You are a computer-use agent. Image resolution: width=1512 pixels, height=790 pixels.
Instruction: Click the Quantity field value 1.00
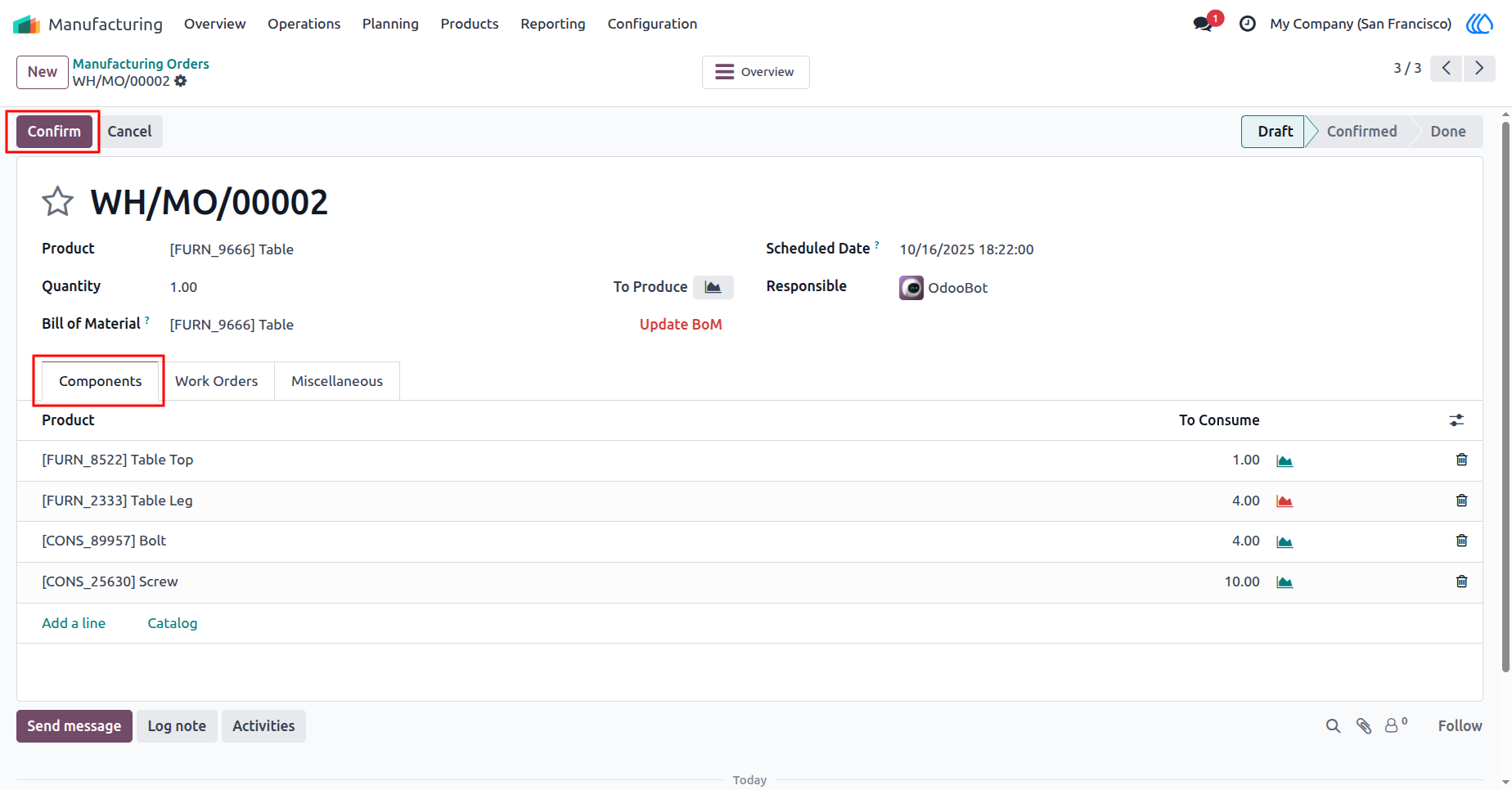point(183,287)
